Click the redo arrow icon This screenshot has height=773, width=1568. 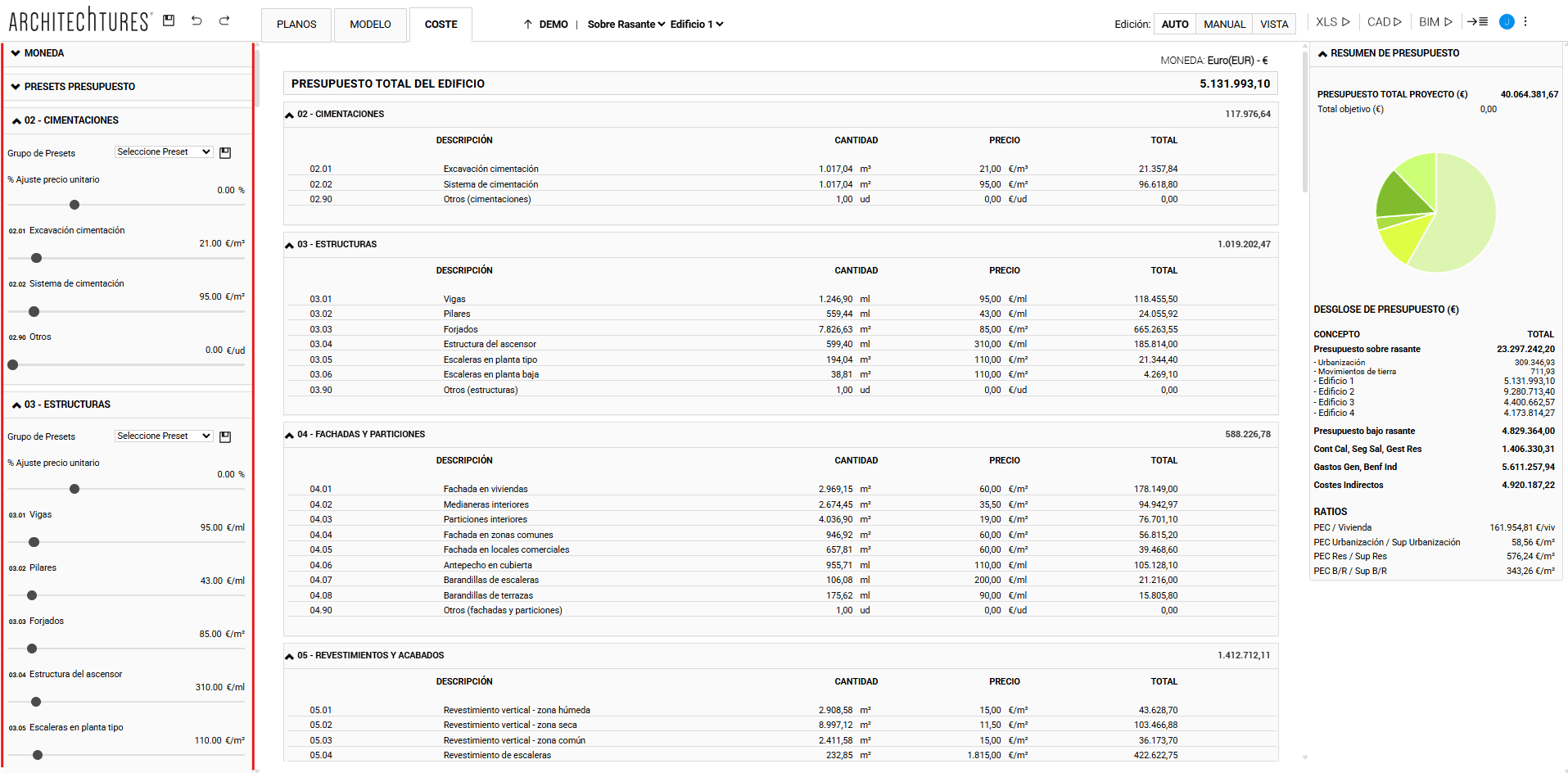point(224,20)
